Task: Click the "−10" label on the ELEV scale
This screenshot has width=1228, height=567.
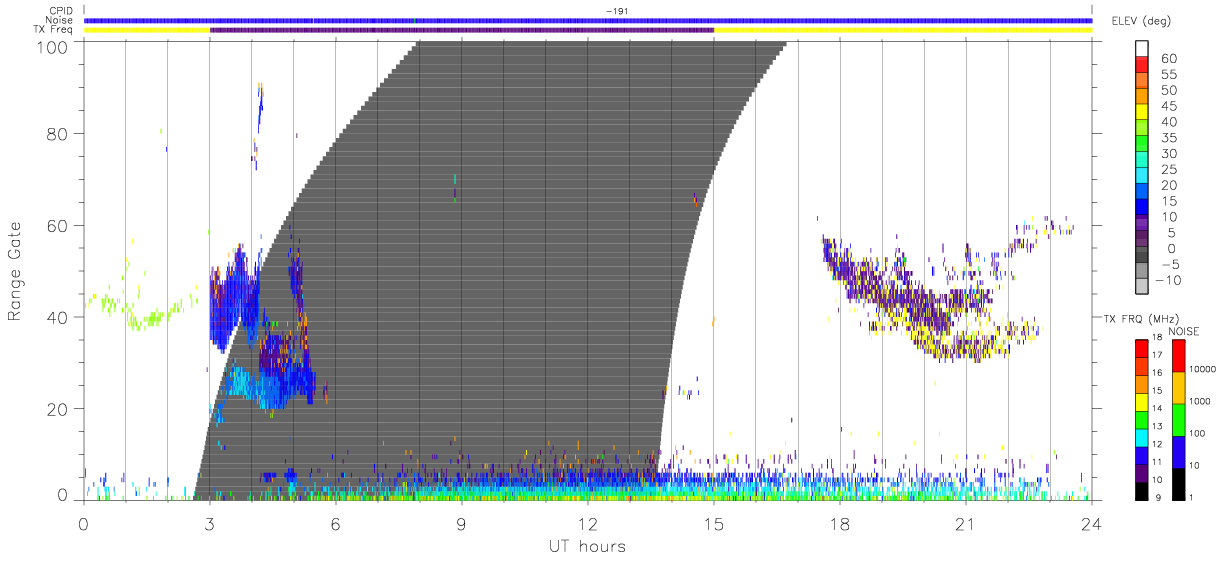Action: [1170, 280]
